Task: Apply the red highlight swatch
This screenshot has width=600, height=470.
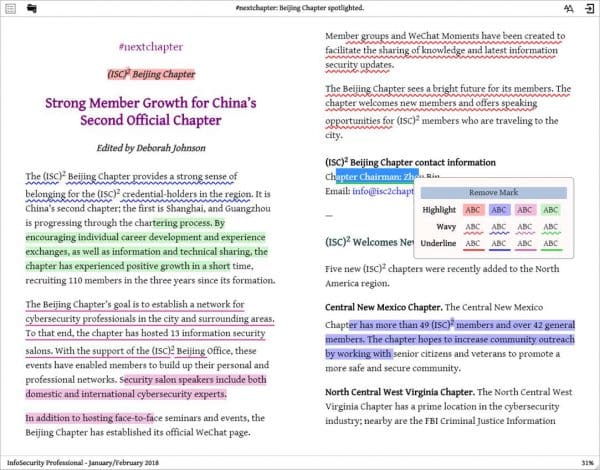Action: point(473,210)
